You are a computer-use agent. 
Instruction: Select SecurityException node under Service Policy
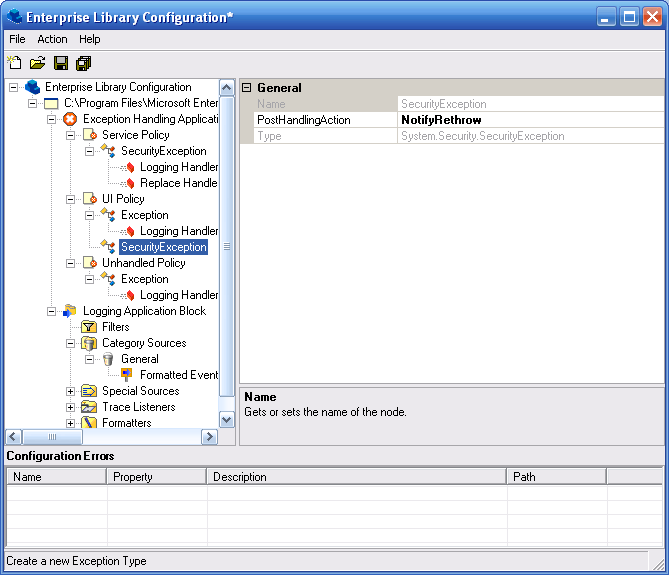163,151
